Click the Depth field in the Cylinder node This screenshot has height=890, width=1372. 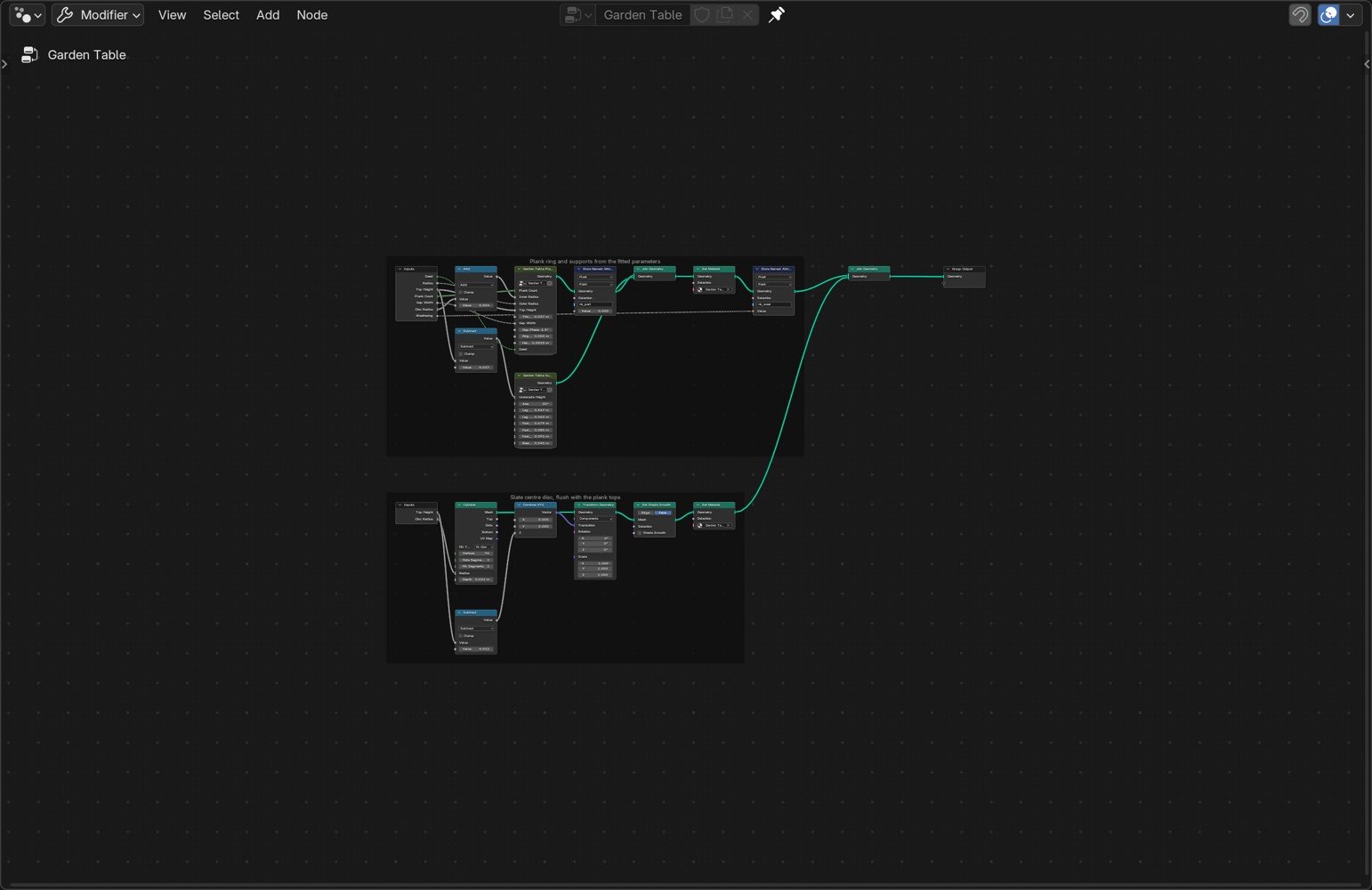click(x=476, y=579)
